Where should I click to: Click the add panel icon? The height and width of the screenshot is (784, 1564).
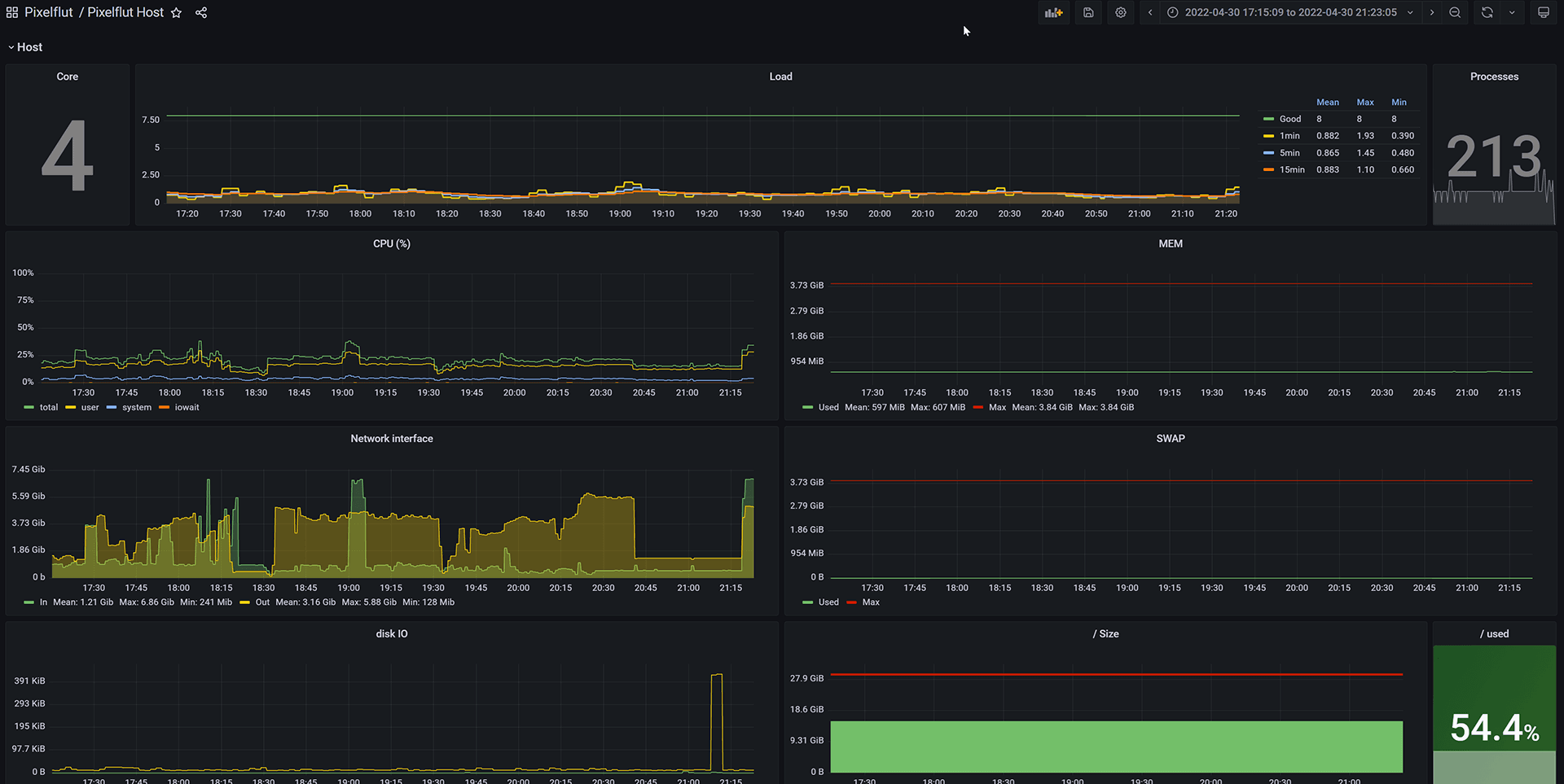1054,12
